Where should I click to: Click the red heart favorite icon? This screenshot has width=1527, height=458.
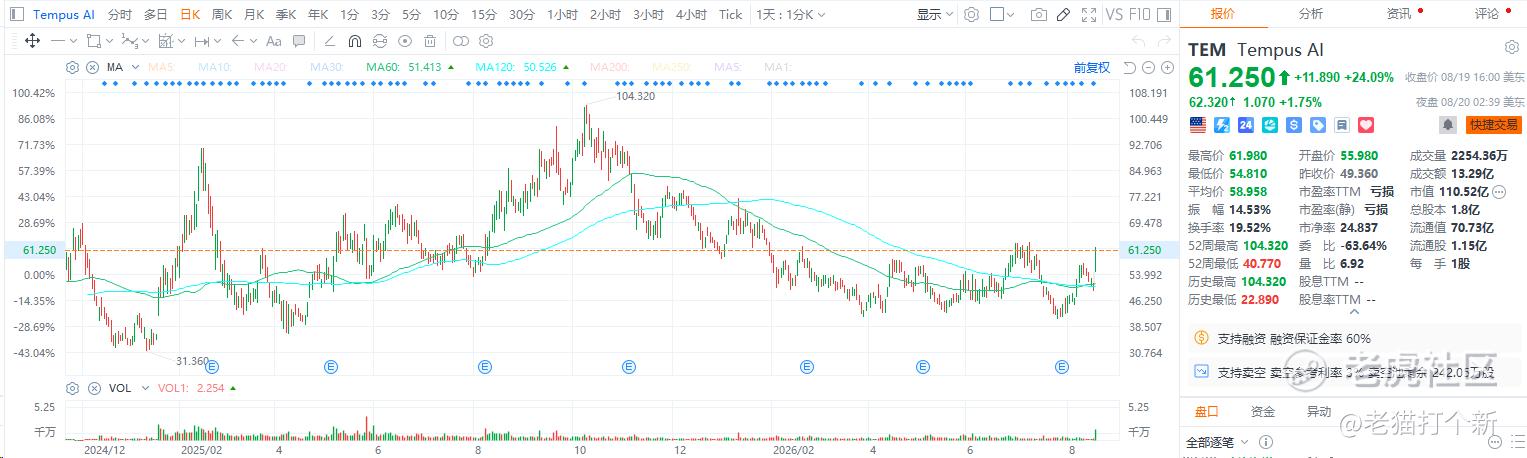1366,125
